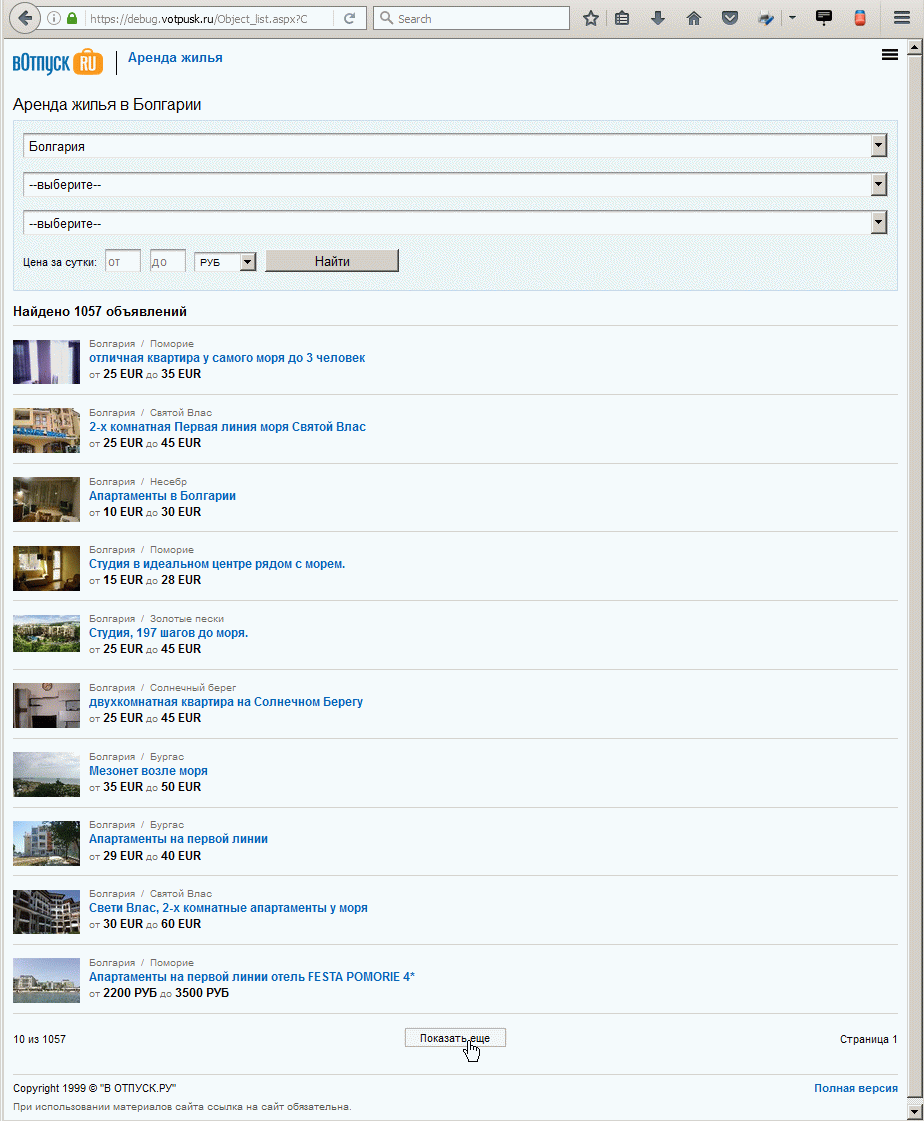The image size is (924, 1121).
Task: Open site information icon in address bar
Action: point(54,19)
